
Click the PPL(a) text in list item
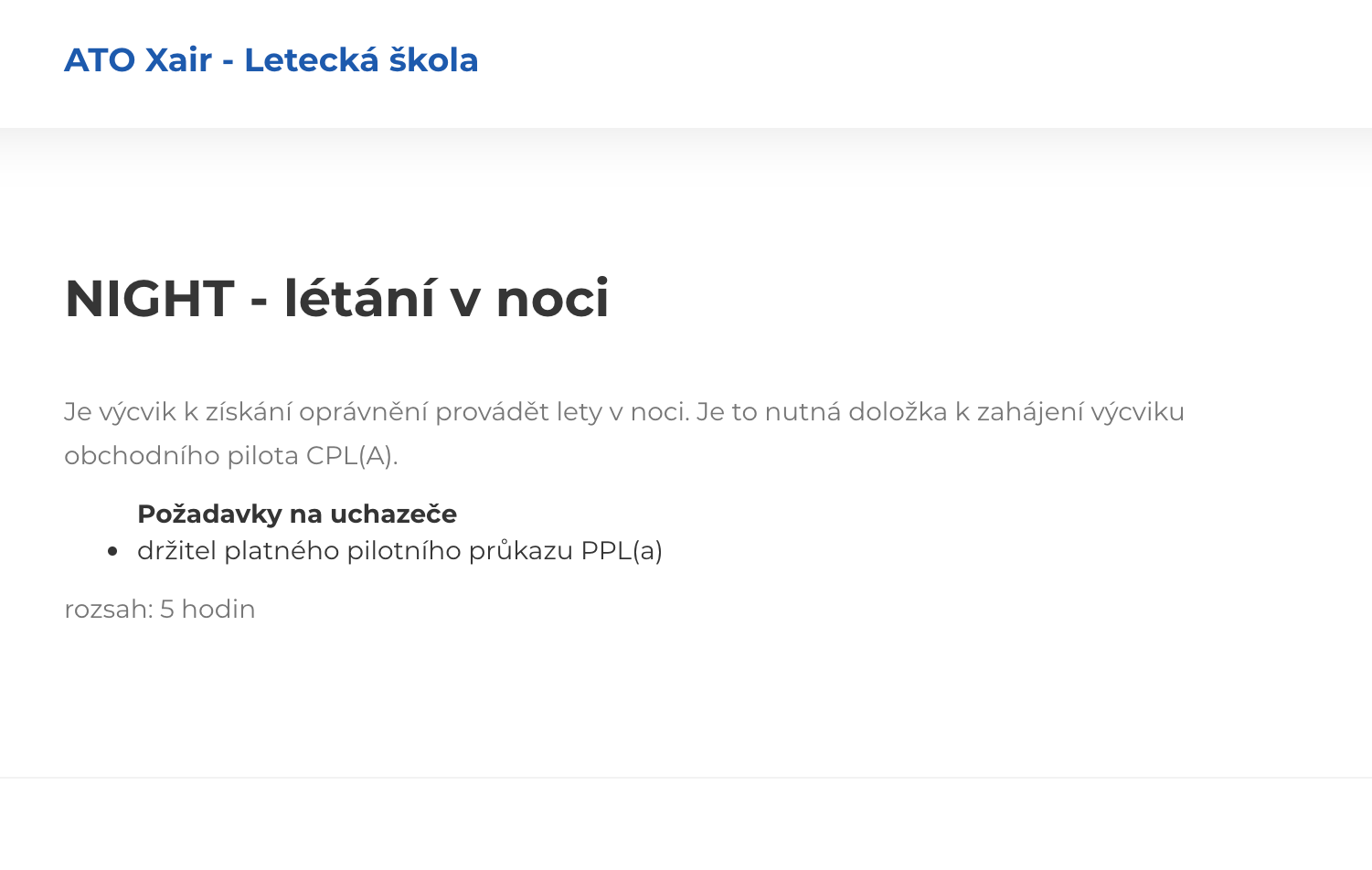pos(622,551)
